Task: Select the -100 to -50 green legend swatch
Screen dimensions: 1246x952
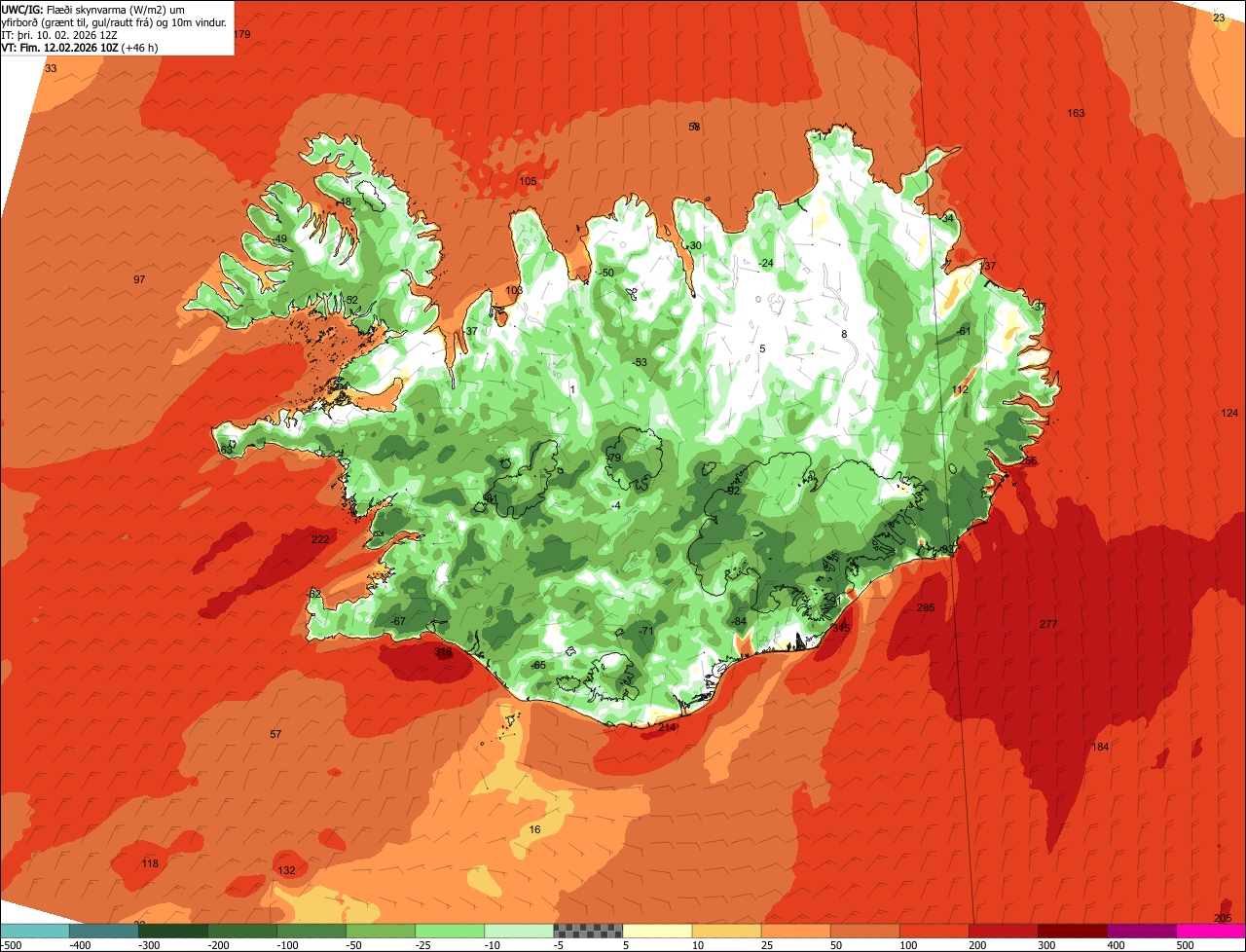Action: (312, 931)
